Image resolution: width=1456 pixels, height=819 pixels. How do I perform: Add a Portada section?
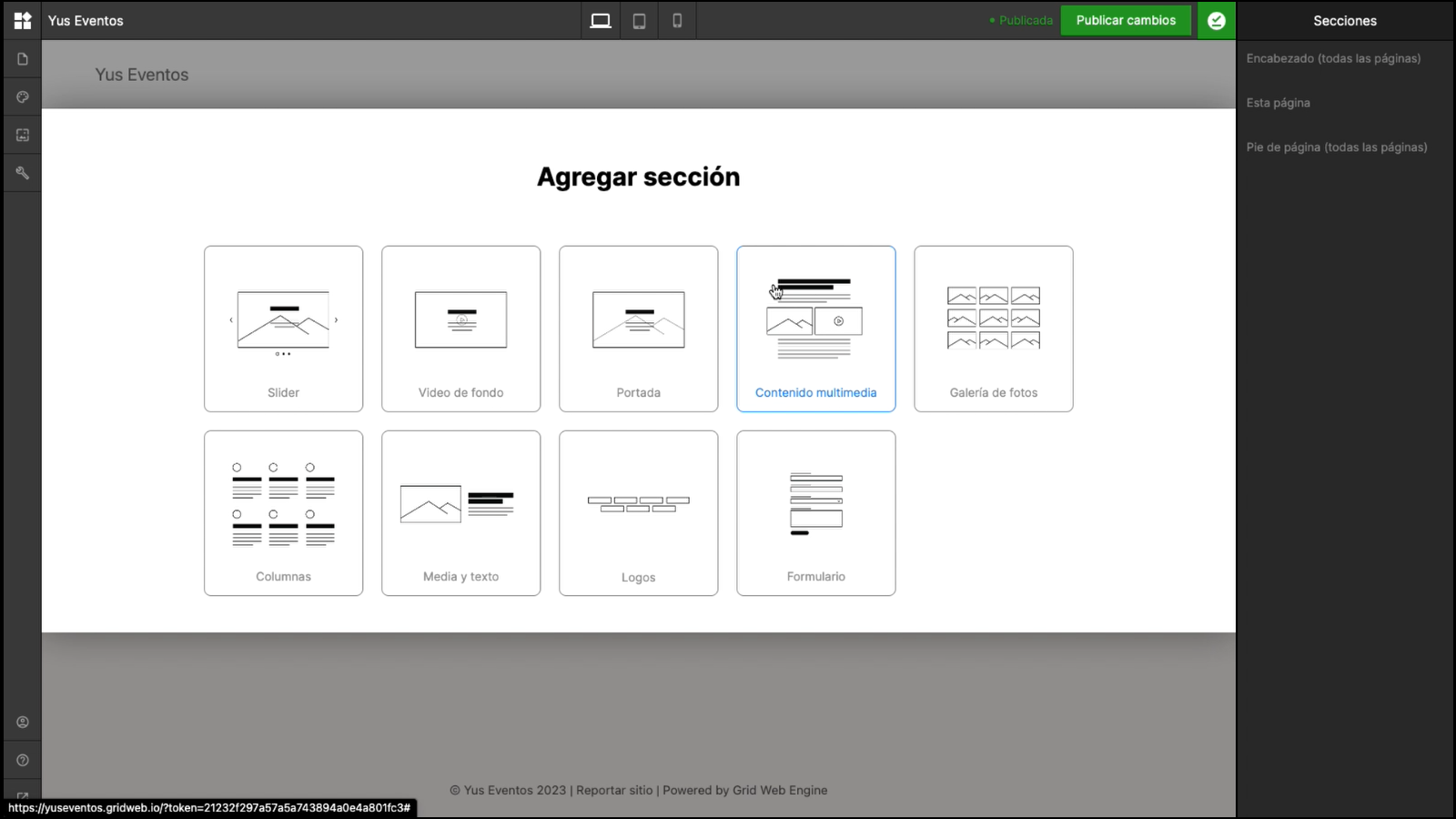coord(638,329)
